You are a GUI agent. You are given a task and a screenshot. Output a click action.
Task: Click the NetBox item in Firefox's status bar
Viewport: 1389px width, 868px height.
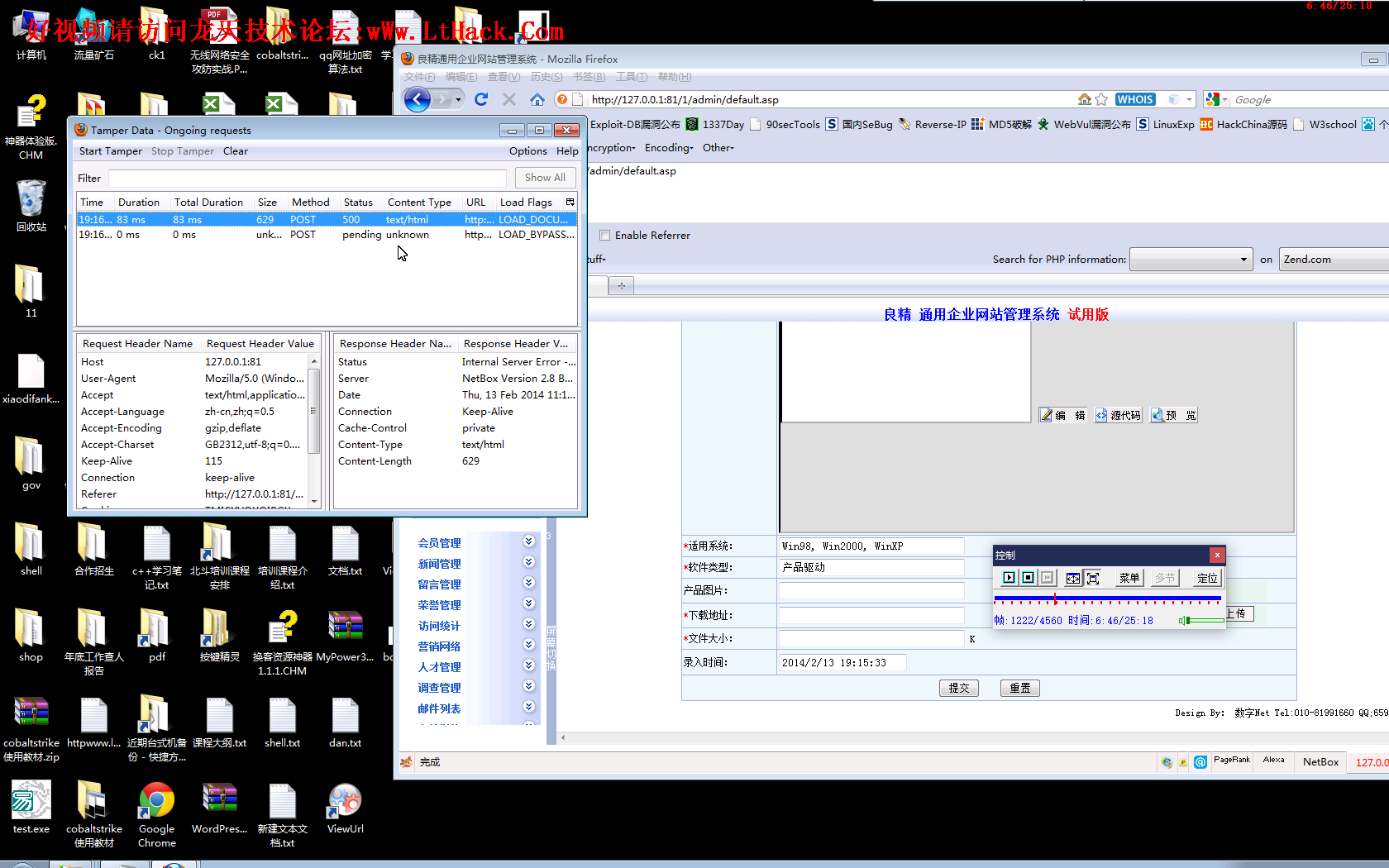[1320, 762]
